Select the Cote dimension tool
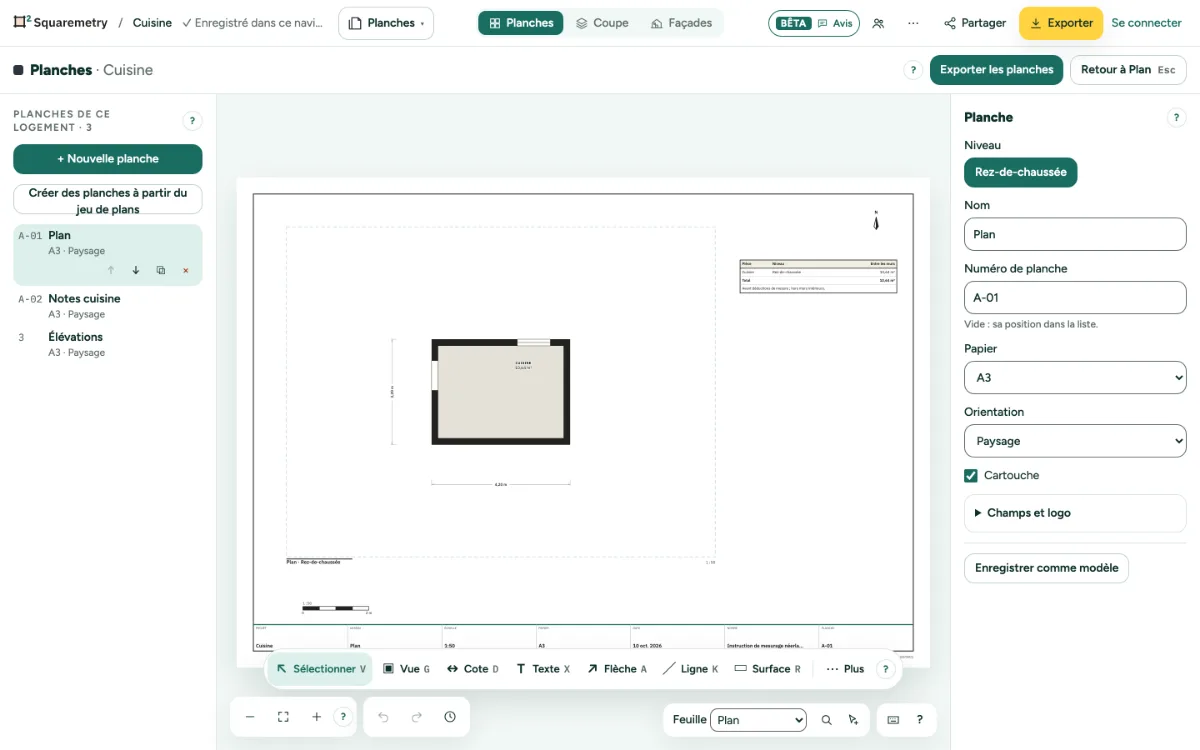This screenshot has height=750, width=1200. coord(472,669)
